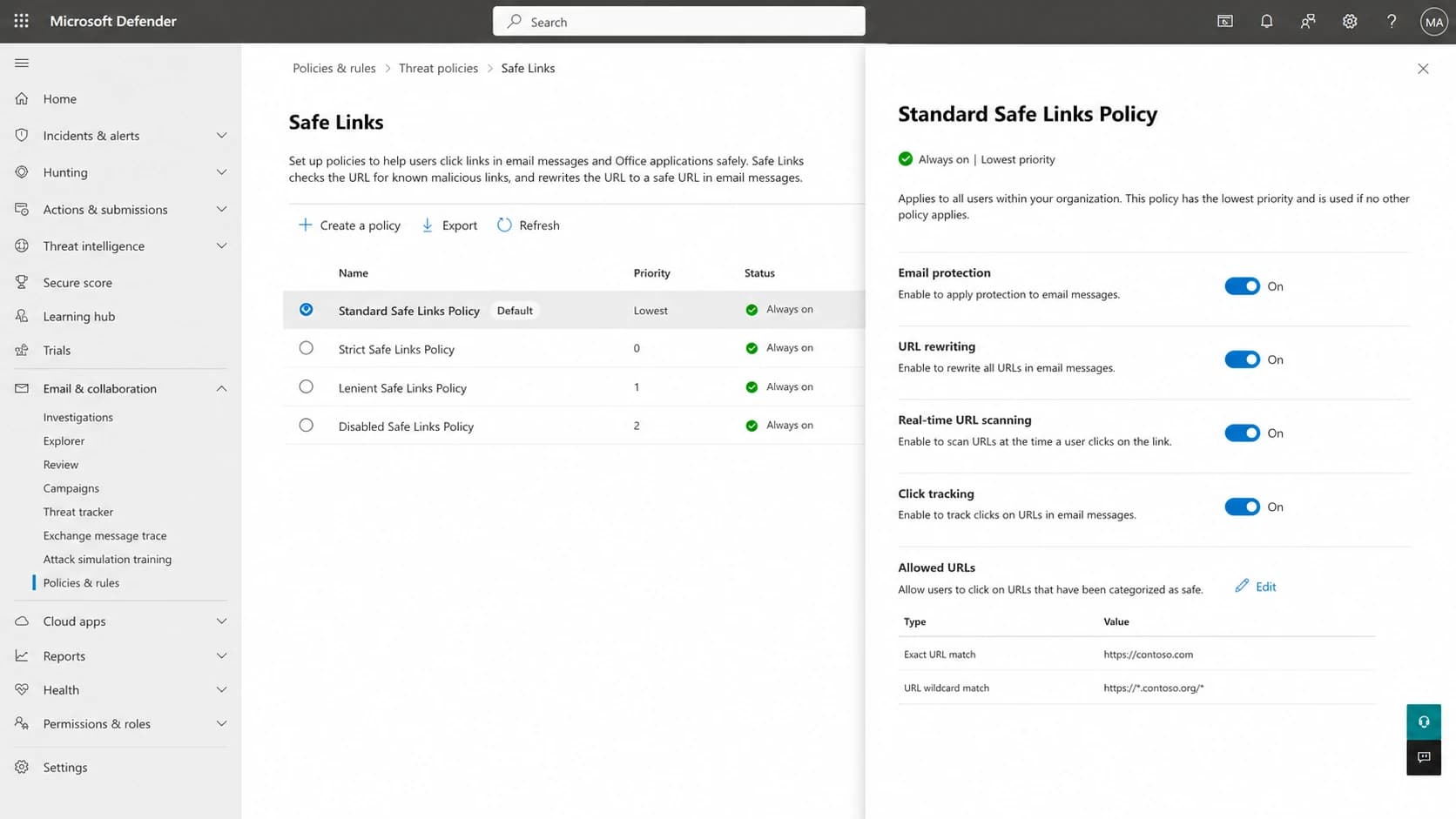
Task: Sort by the Name column header
Action: [x=354, y=273]
